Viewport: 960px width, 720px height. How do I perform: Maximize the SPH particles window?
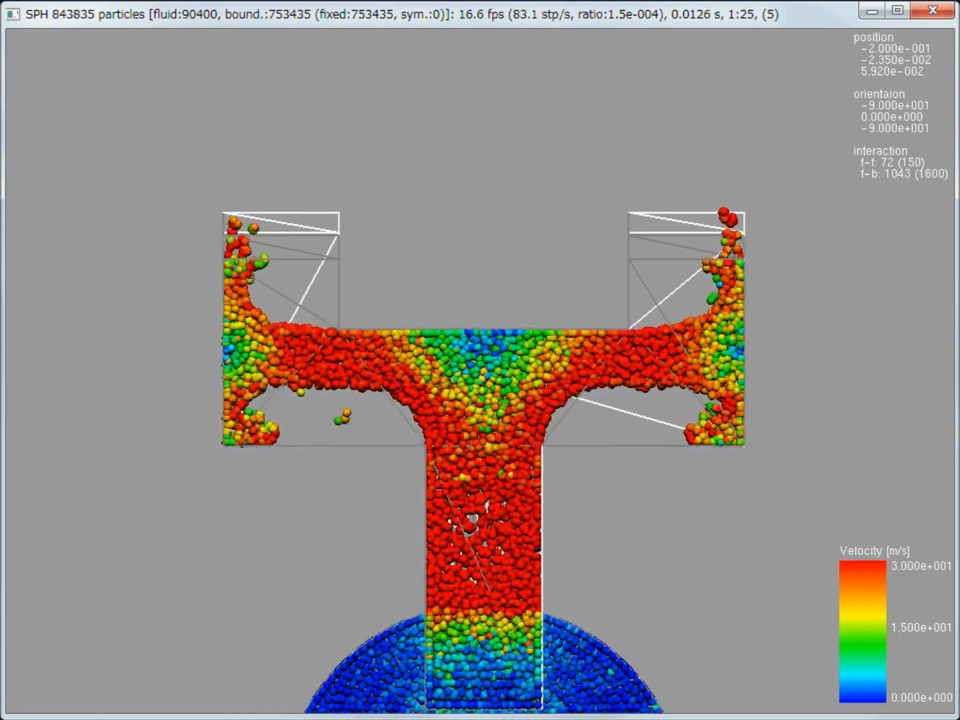898,10
